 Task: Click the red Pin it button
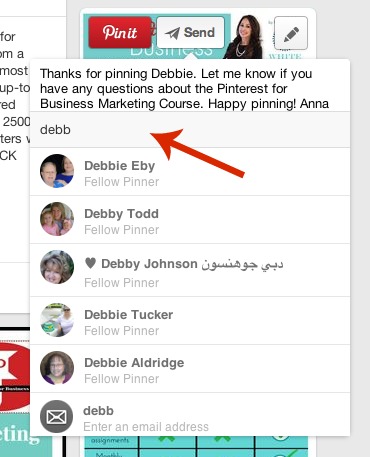point(120,33)
